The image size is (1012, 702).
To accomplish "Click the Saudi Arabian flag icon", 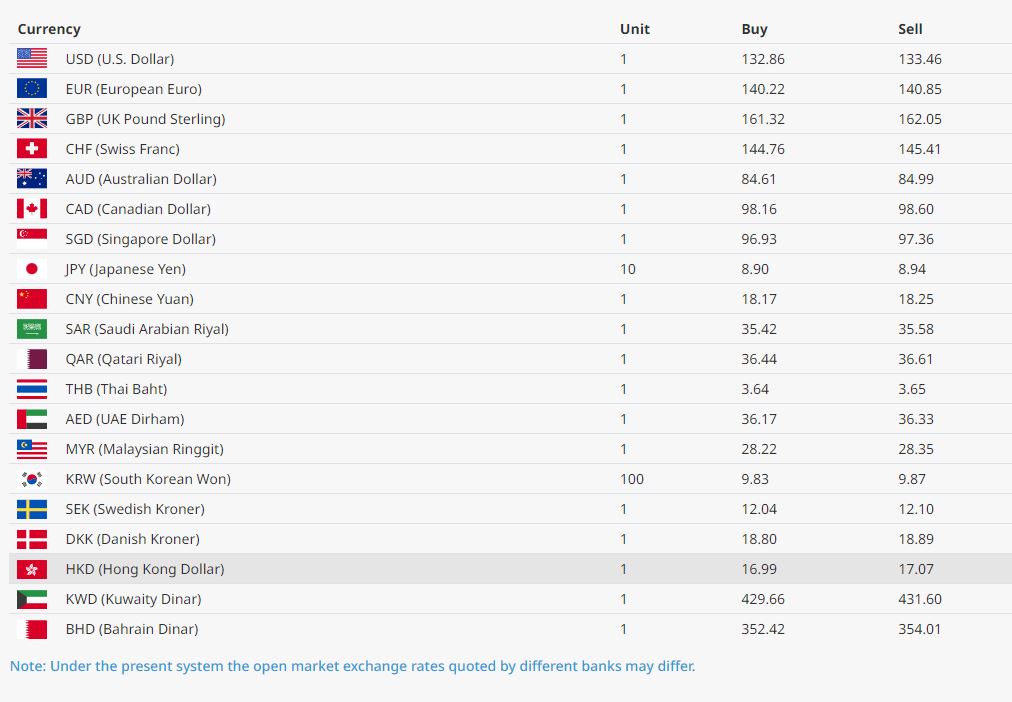I will 32,329.
